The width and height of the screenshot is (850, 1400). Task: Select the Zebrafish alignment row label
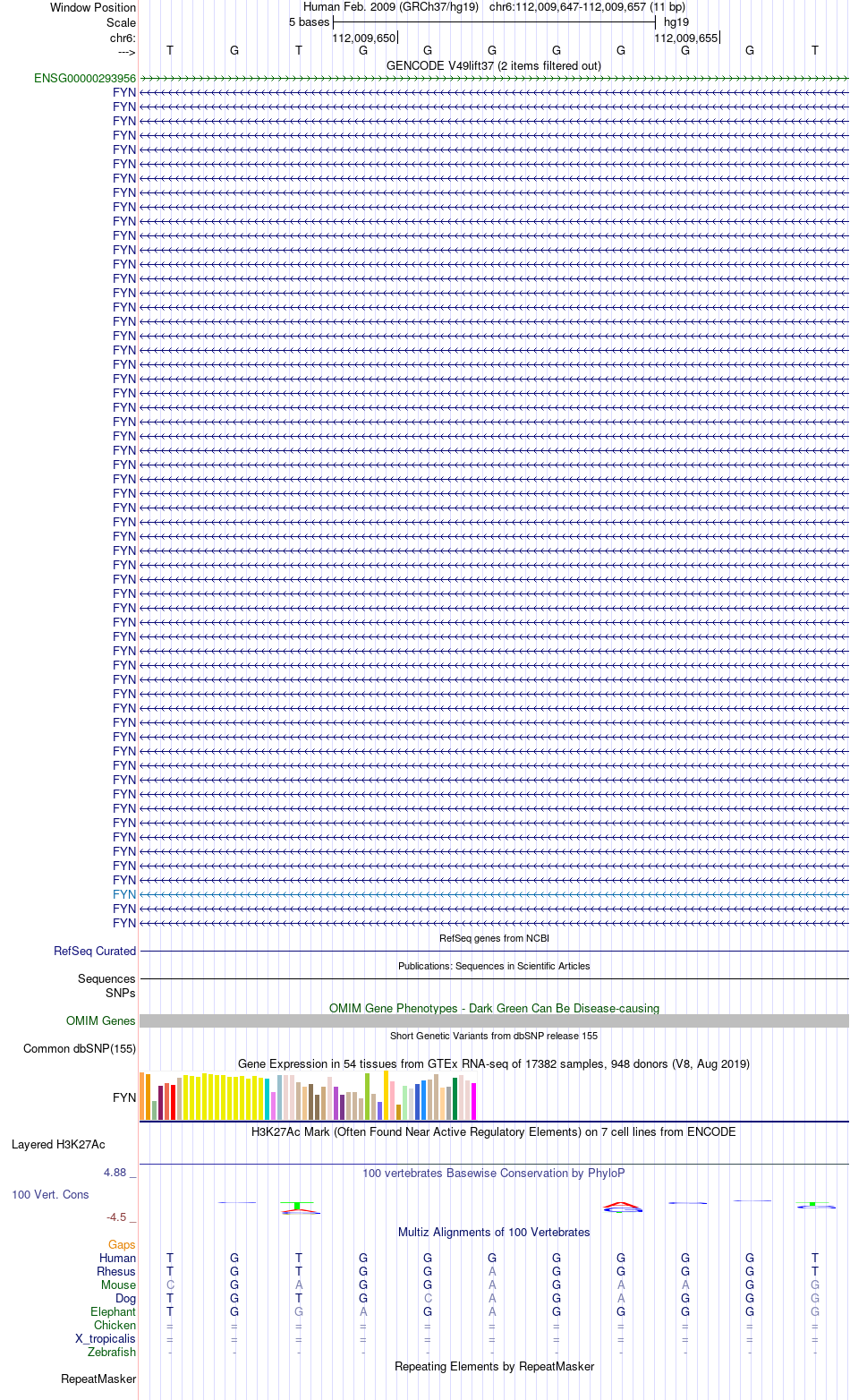tap(112, 1353)
